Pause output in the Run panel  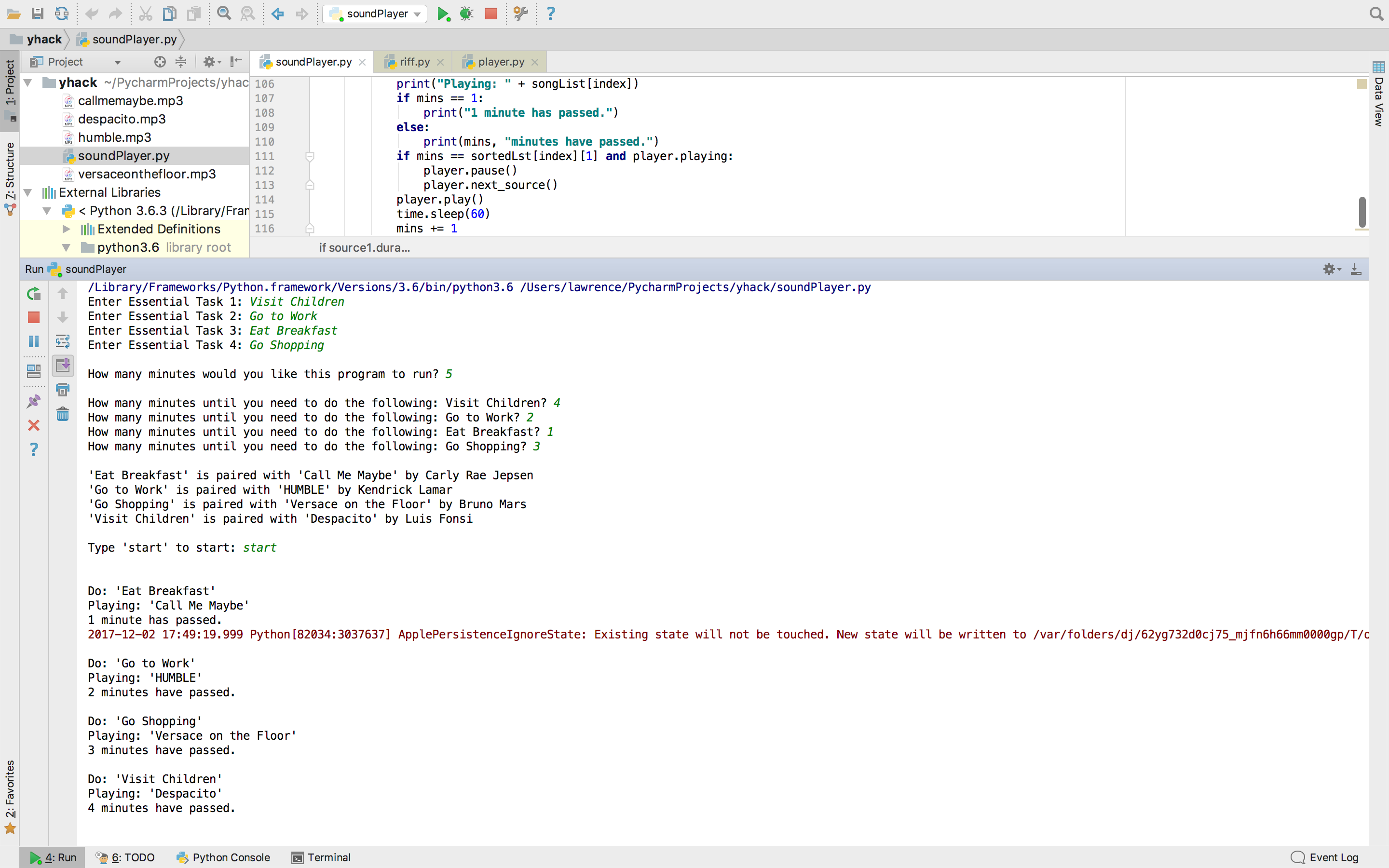click(x=34, y=341)
